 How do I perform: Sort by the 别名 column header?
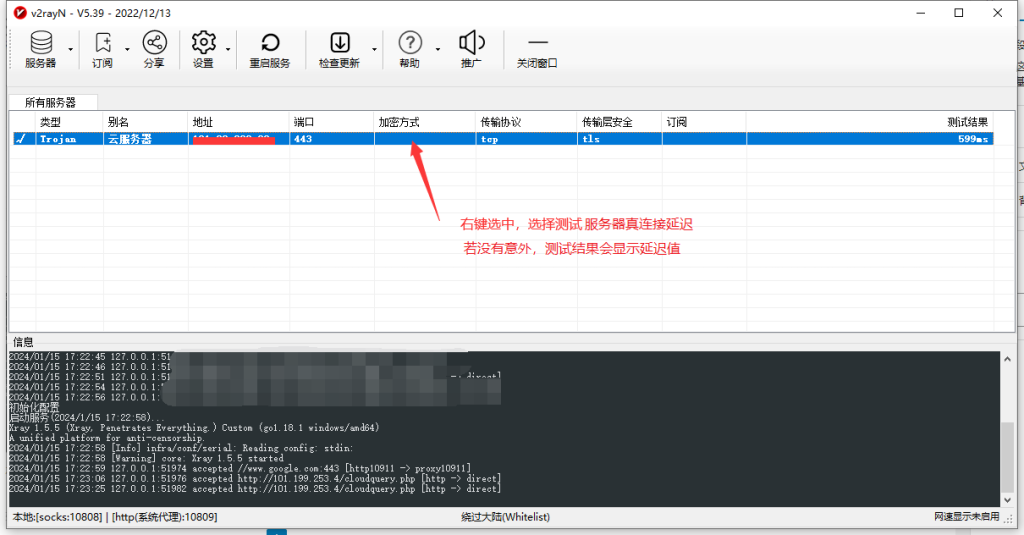pos(146,122)
